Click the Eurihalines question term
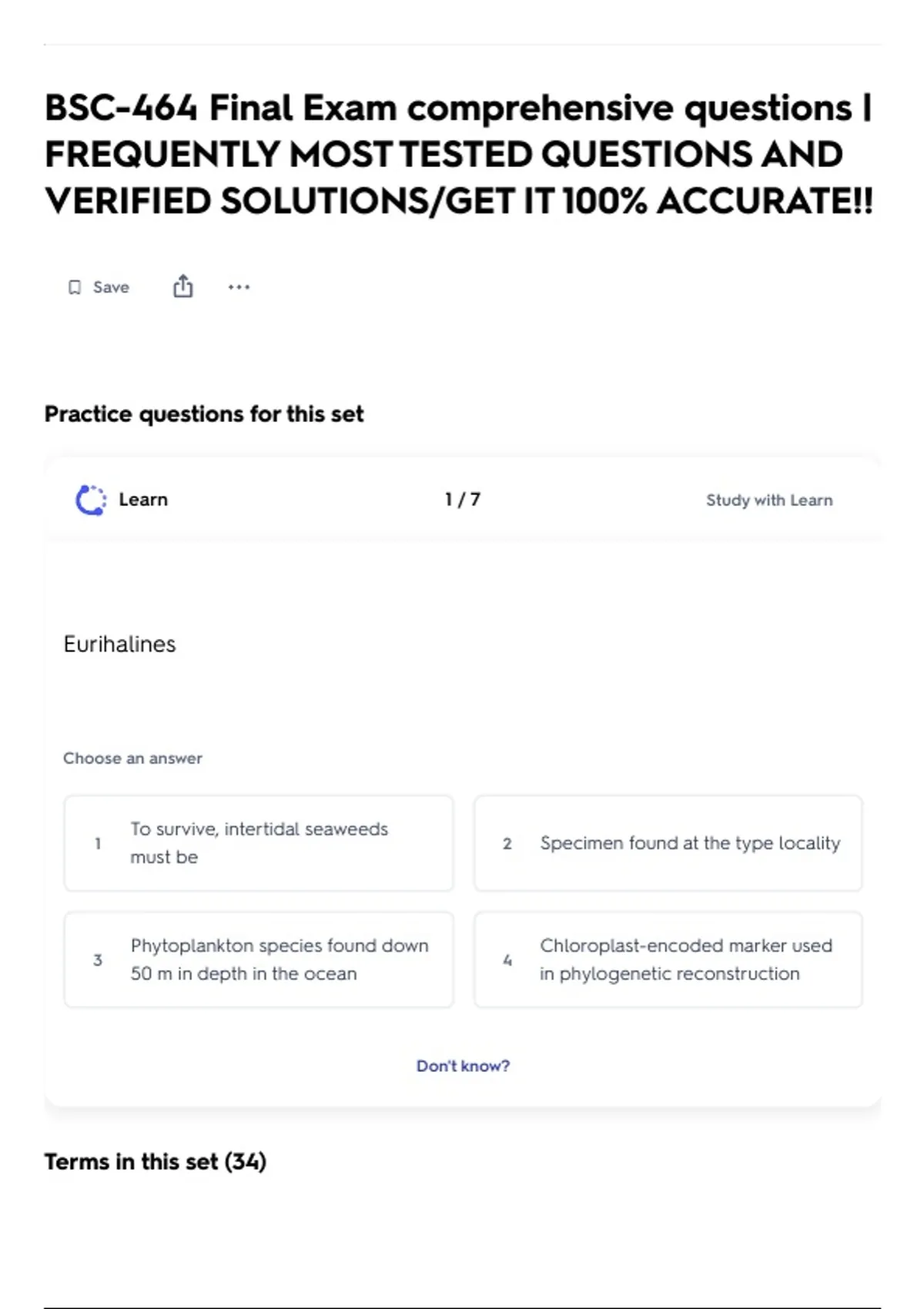This screenshot has height=1309, width=924. click(119, 644)
